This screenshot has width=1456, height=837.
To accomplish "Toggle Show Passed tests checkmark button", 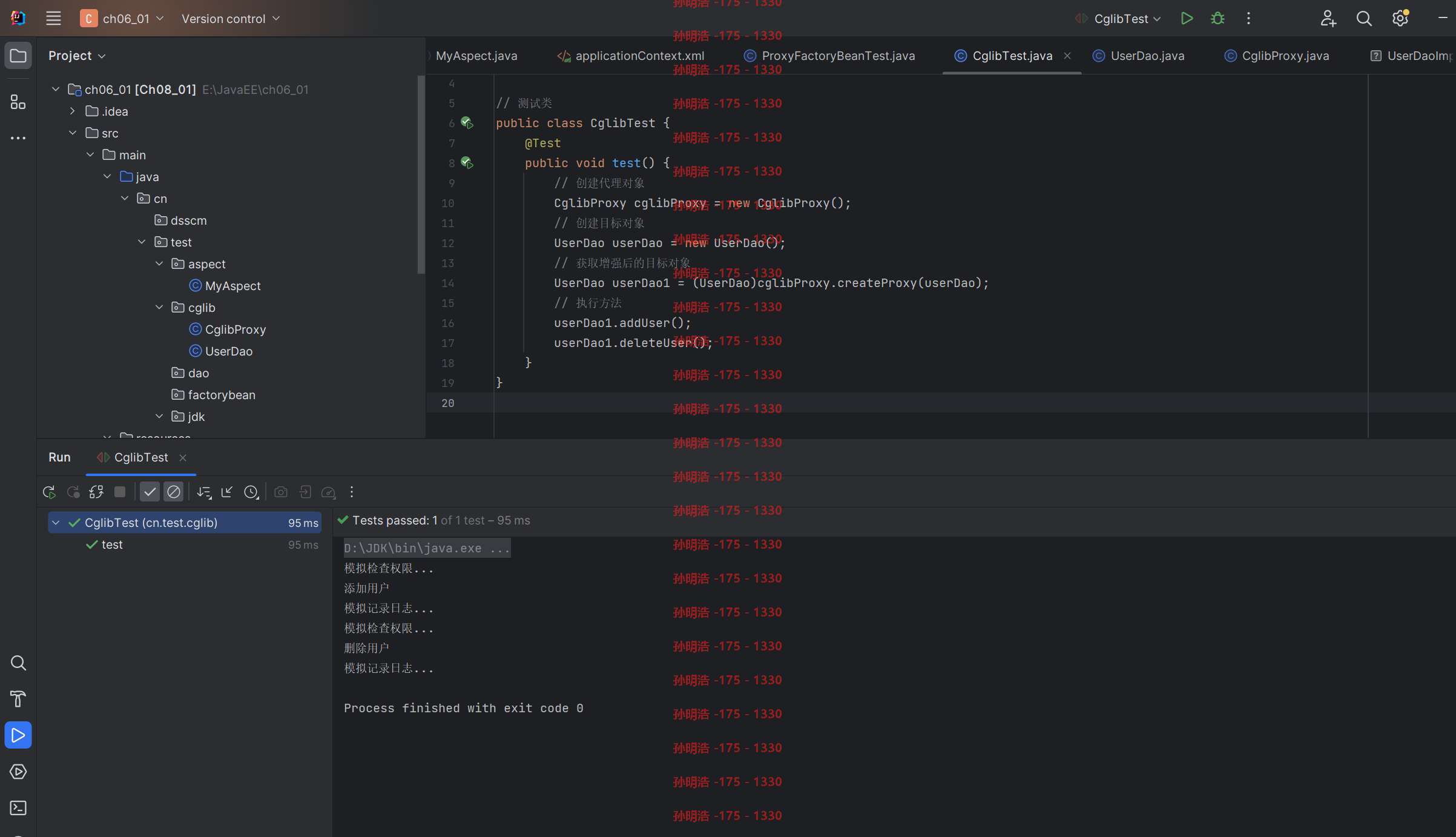I will click(x=150, y=492).
